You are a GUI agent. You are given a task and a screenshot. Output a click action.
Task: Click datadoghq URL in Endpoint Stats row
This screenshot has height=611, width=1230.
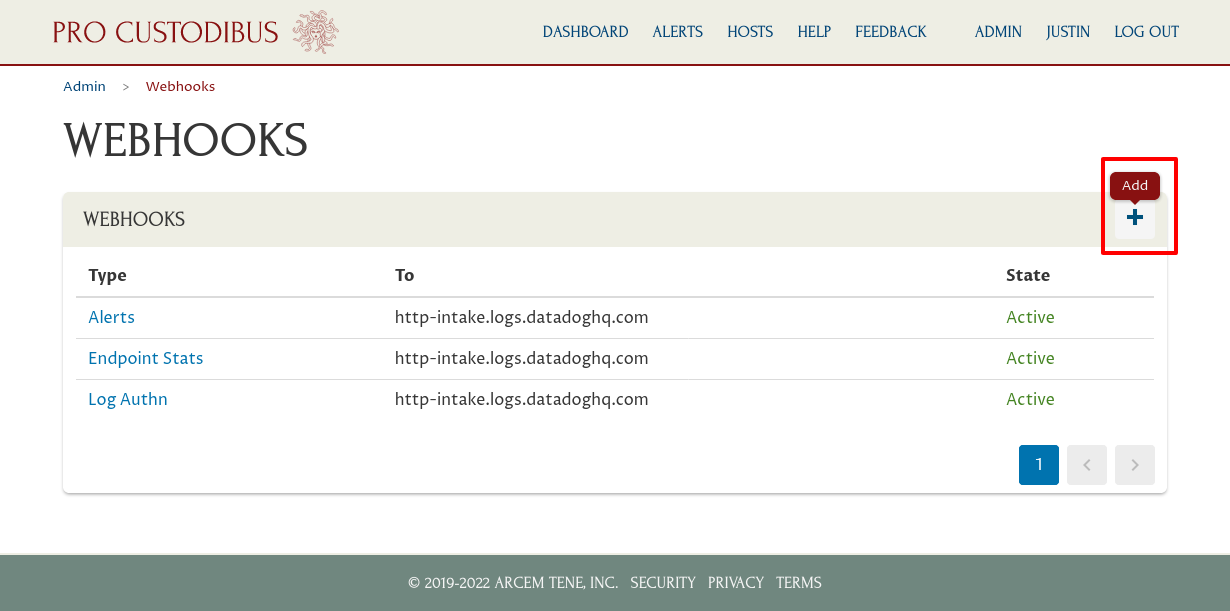click(522, 358)
